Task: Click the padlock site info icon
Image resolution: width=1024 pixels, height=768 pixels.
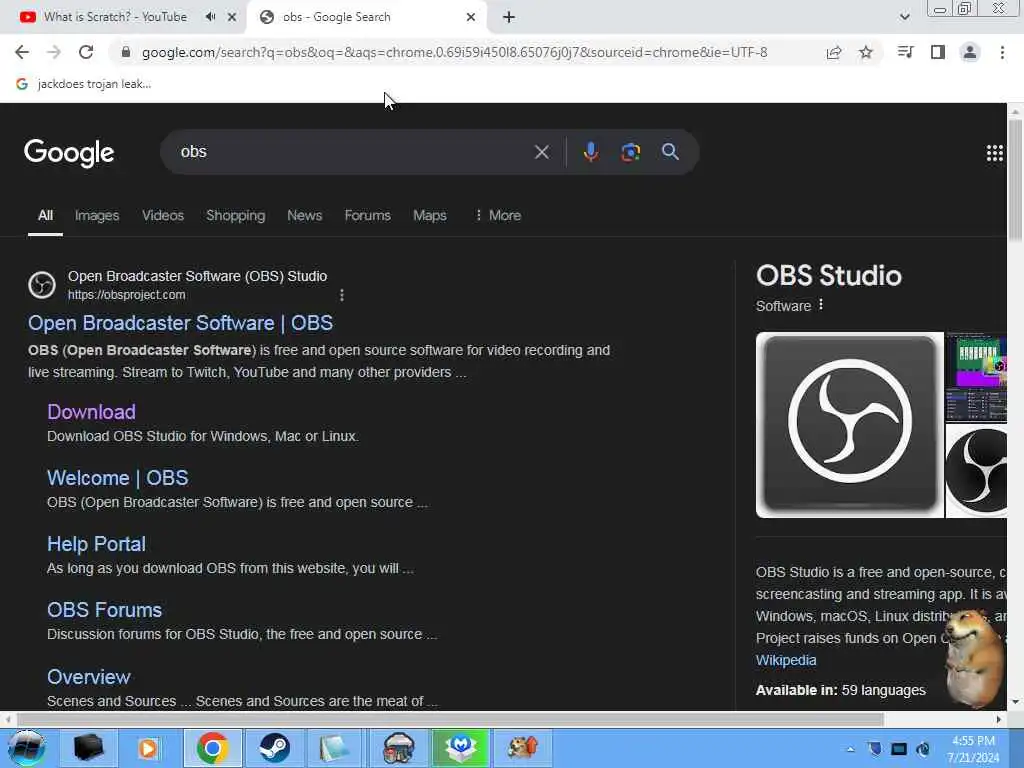Action: point(125,52)
